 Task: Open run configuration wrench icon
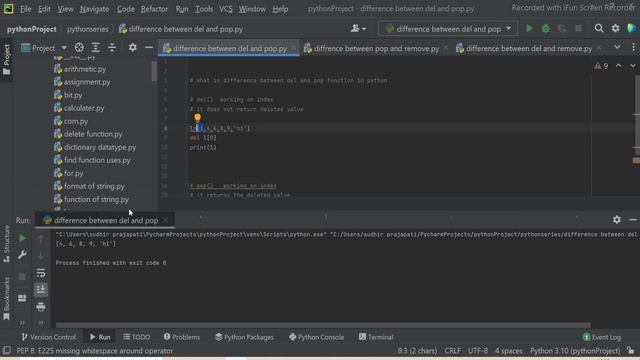click(22, 255)
